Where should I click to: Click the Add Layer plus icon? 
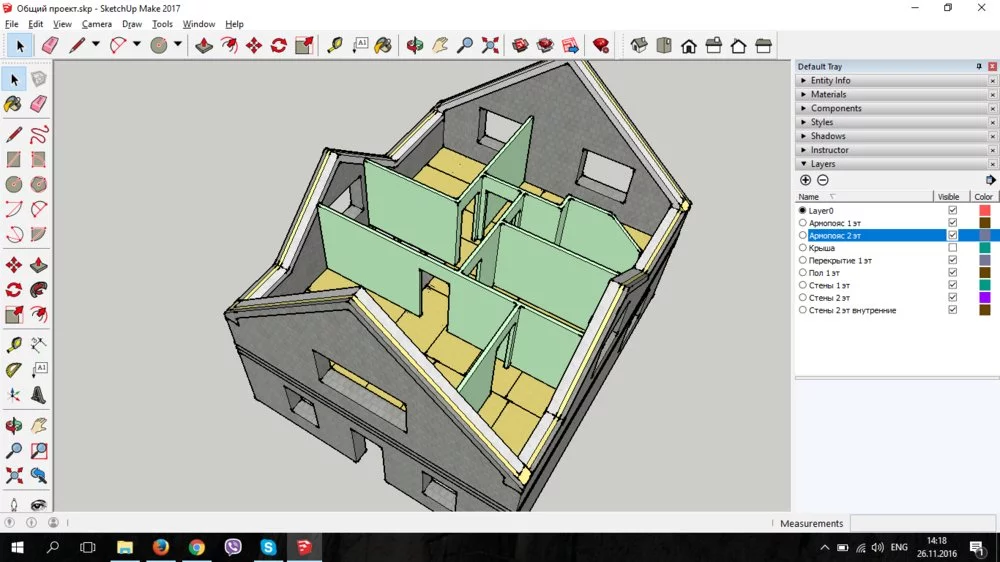[806, 180]
